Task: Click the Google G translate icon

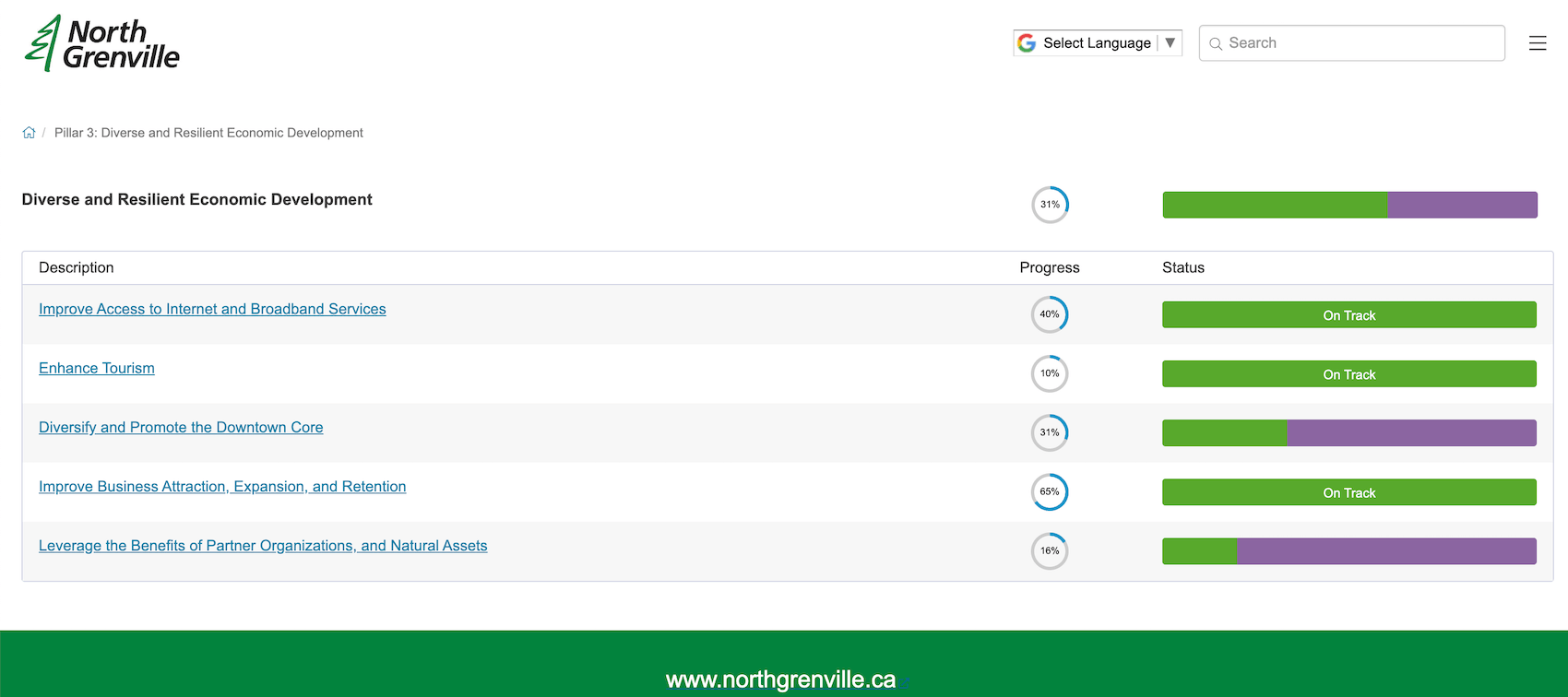Action: point(1027,43)
